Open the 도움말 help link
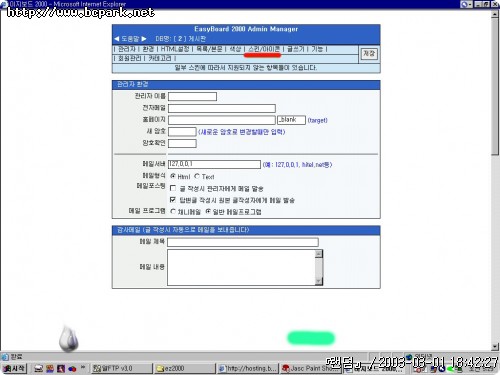The height and width of the screenshot is (375, 500). 130,39
